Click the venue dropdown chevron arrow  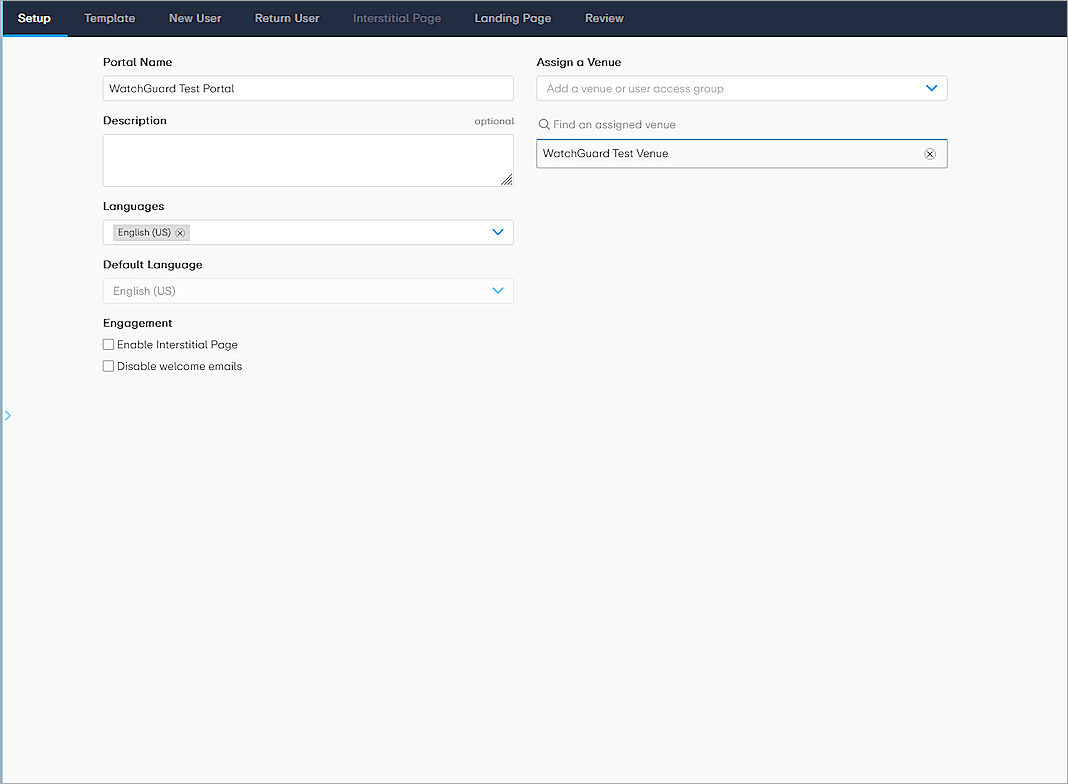click(x=930, y=87)
